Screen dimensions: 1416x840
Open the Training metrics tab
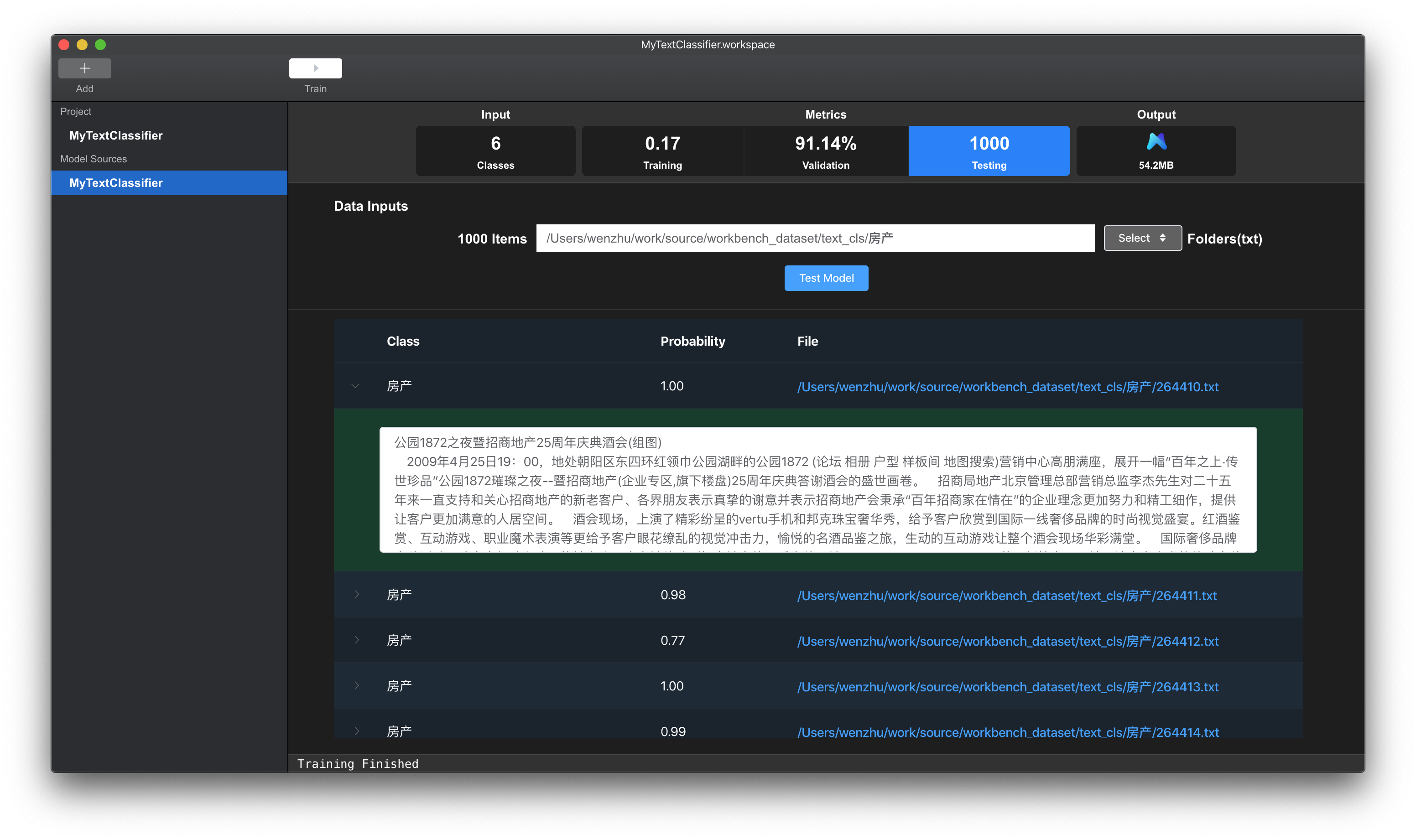(662, 151)
